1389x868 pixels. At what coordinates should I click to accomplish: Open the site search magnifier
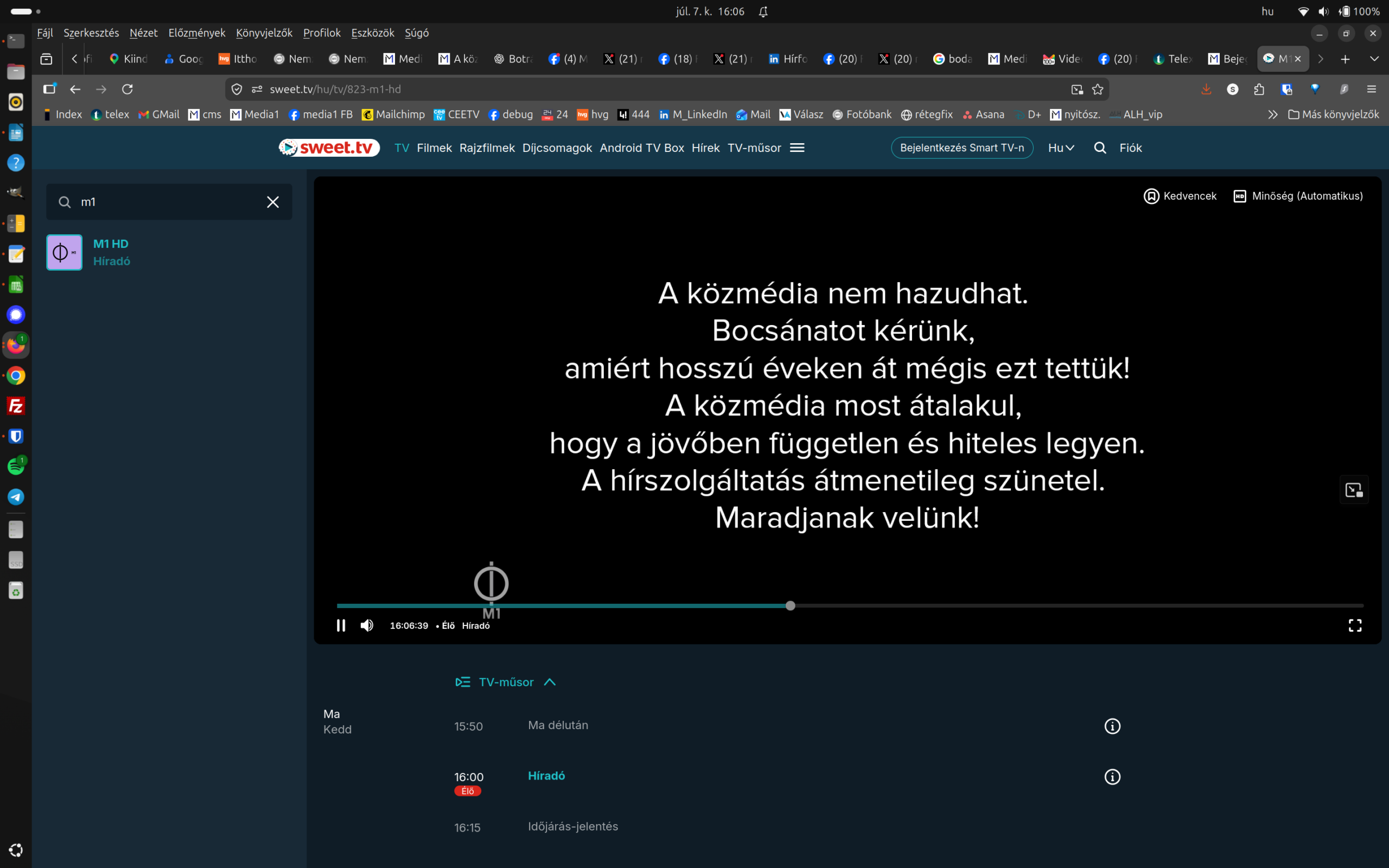click(1100, 148)
